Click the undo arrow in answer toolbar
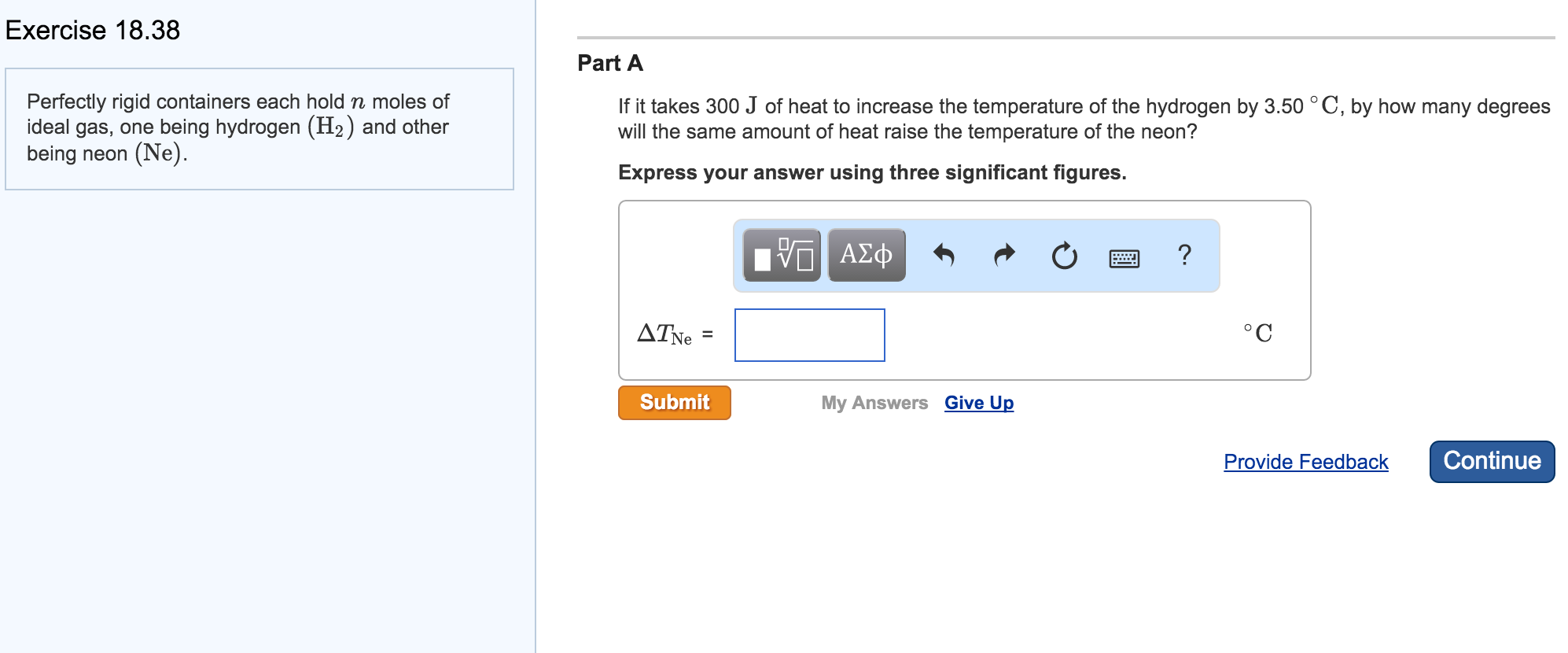Viewport: 1568px width, 653px height. coord(944,255)
